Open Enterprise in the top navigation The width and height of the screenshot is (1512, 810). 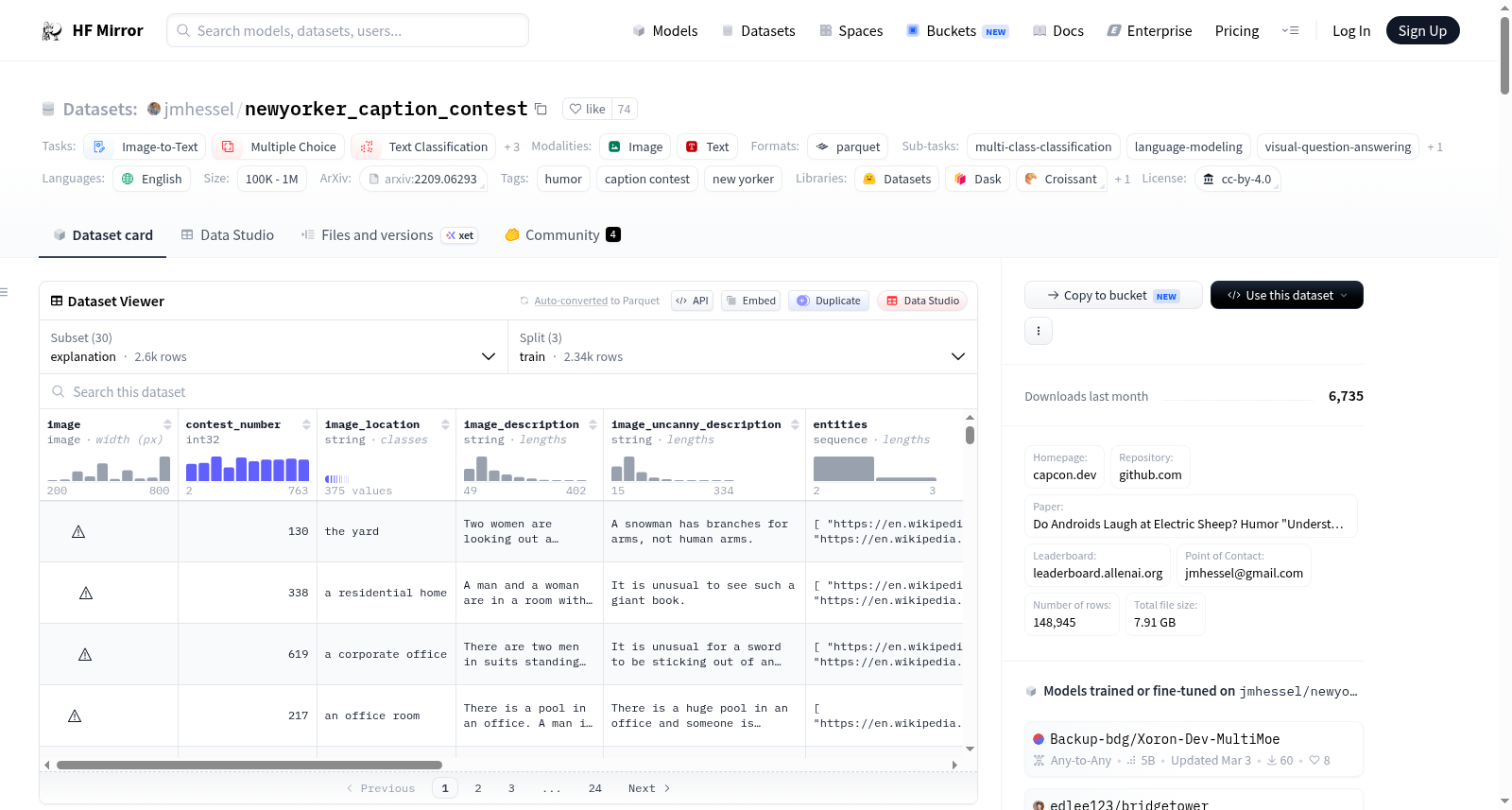pos(1149,31)
